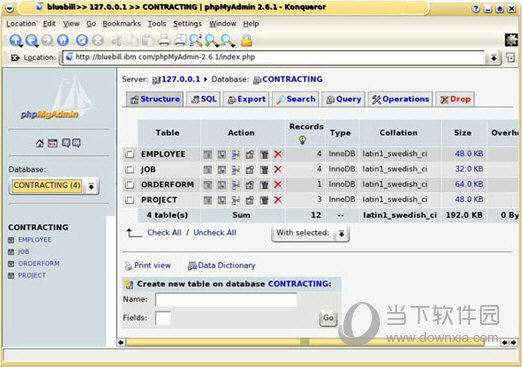Click the CONTRACTING database breadcrumb link
The width and height of the screenshot is (523, 367).
tap(292, 79)
